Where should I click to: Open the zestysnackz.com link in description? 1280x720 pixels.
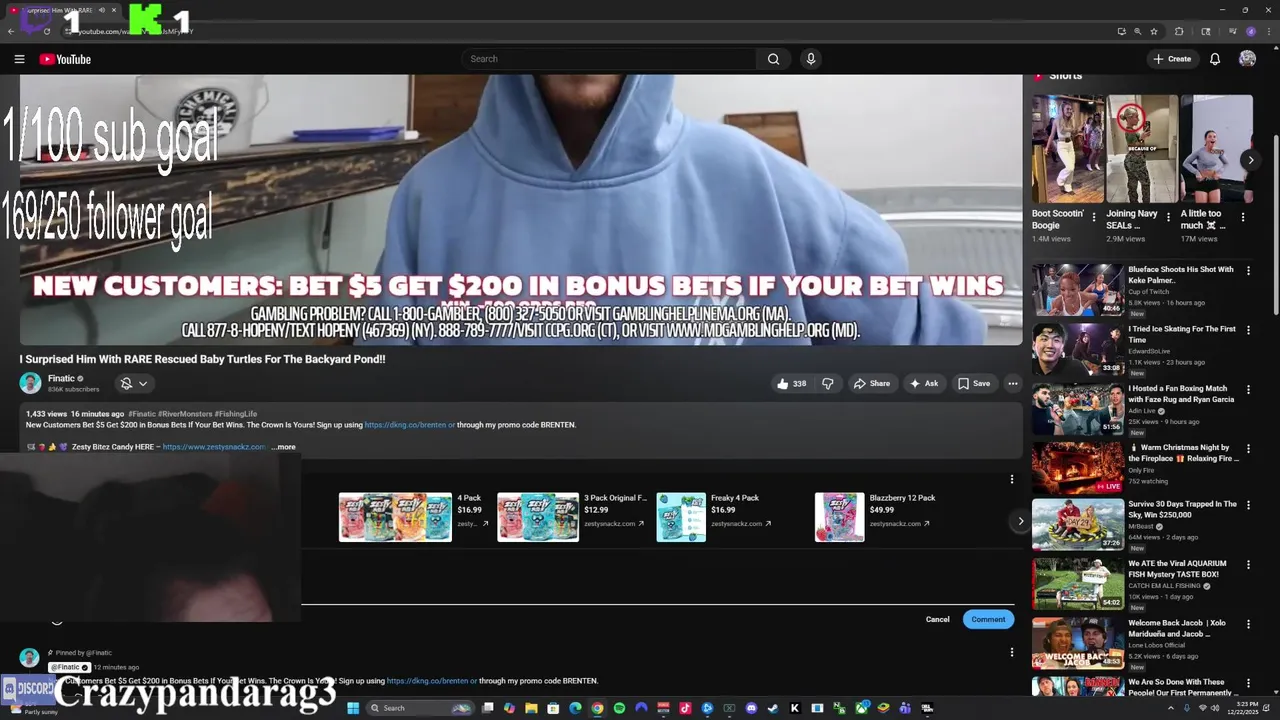point(213,447)
